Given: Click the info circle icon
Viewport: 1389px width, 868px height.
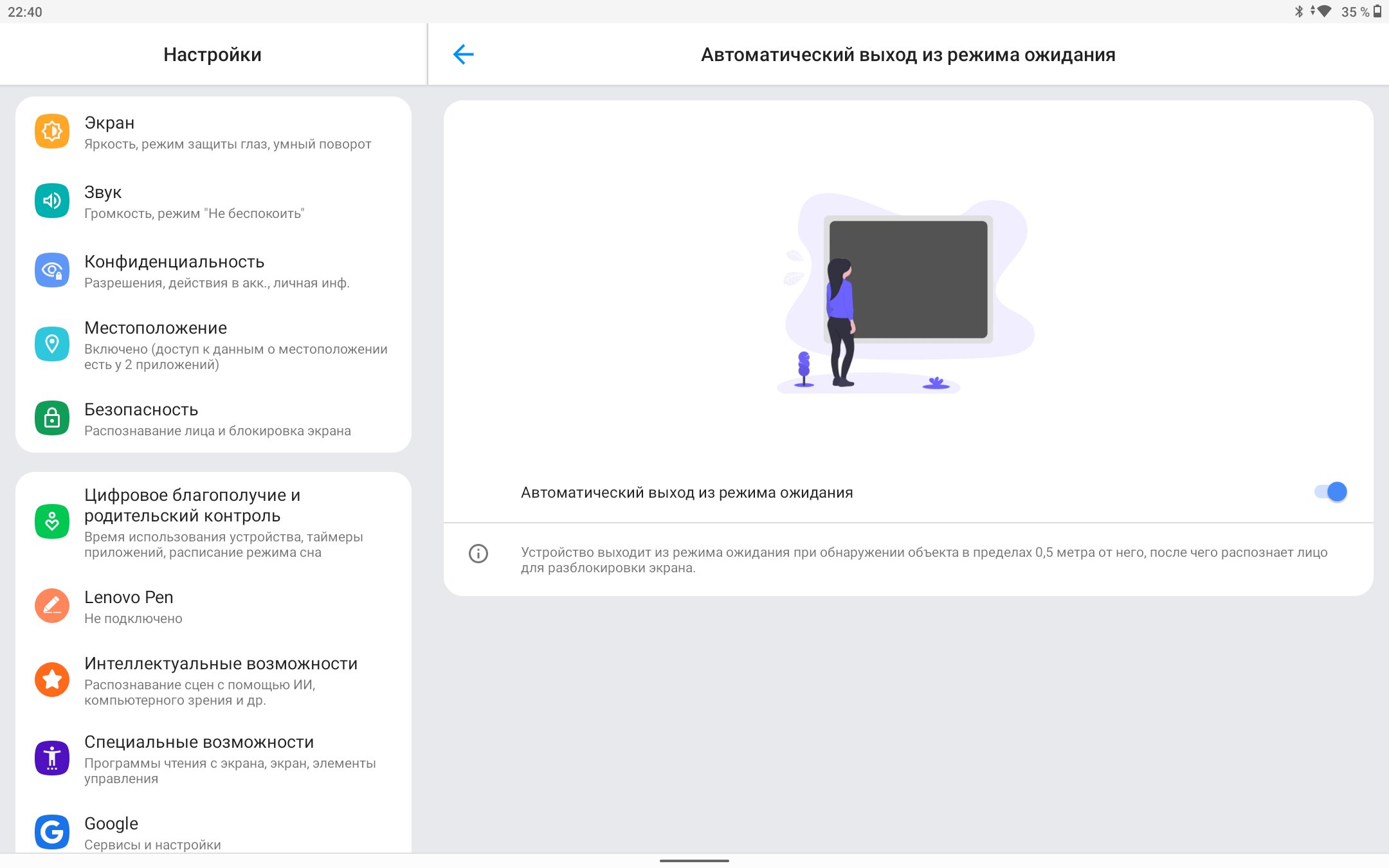Looking at the screenshot, I should click(478, 554).
